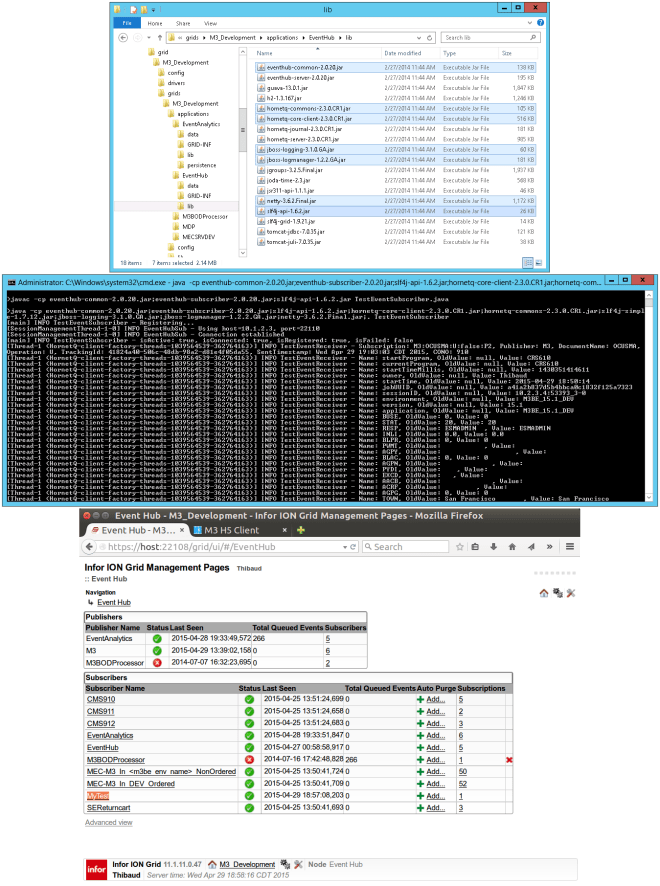Viewport: 660px width, 886px height.
Task: Follow the Event Hub navigation link
Action: pyautogui.click(x=114, y=602)
